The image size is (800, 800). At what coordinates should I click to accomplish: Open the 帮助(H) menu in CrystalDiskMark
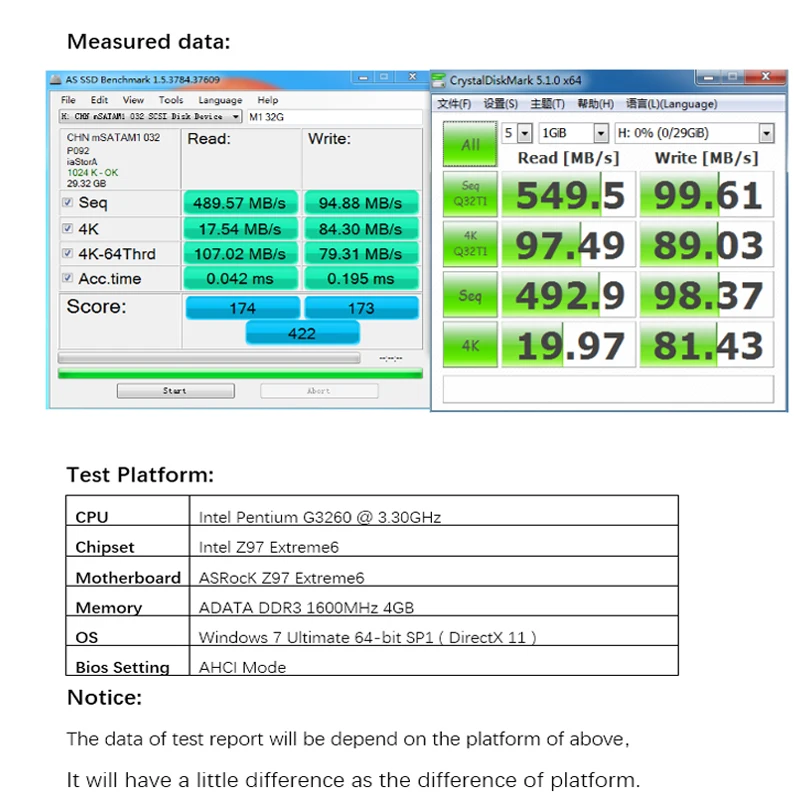point(595,104)
